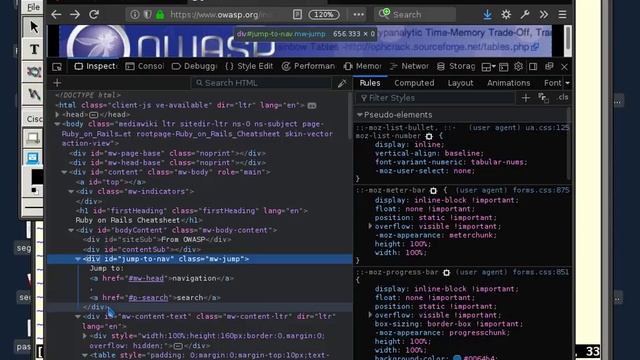
Task: Open the Memory devtools tab
Action: [362, 66]
